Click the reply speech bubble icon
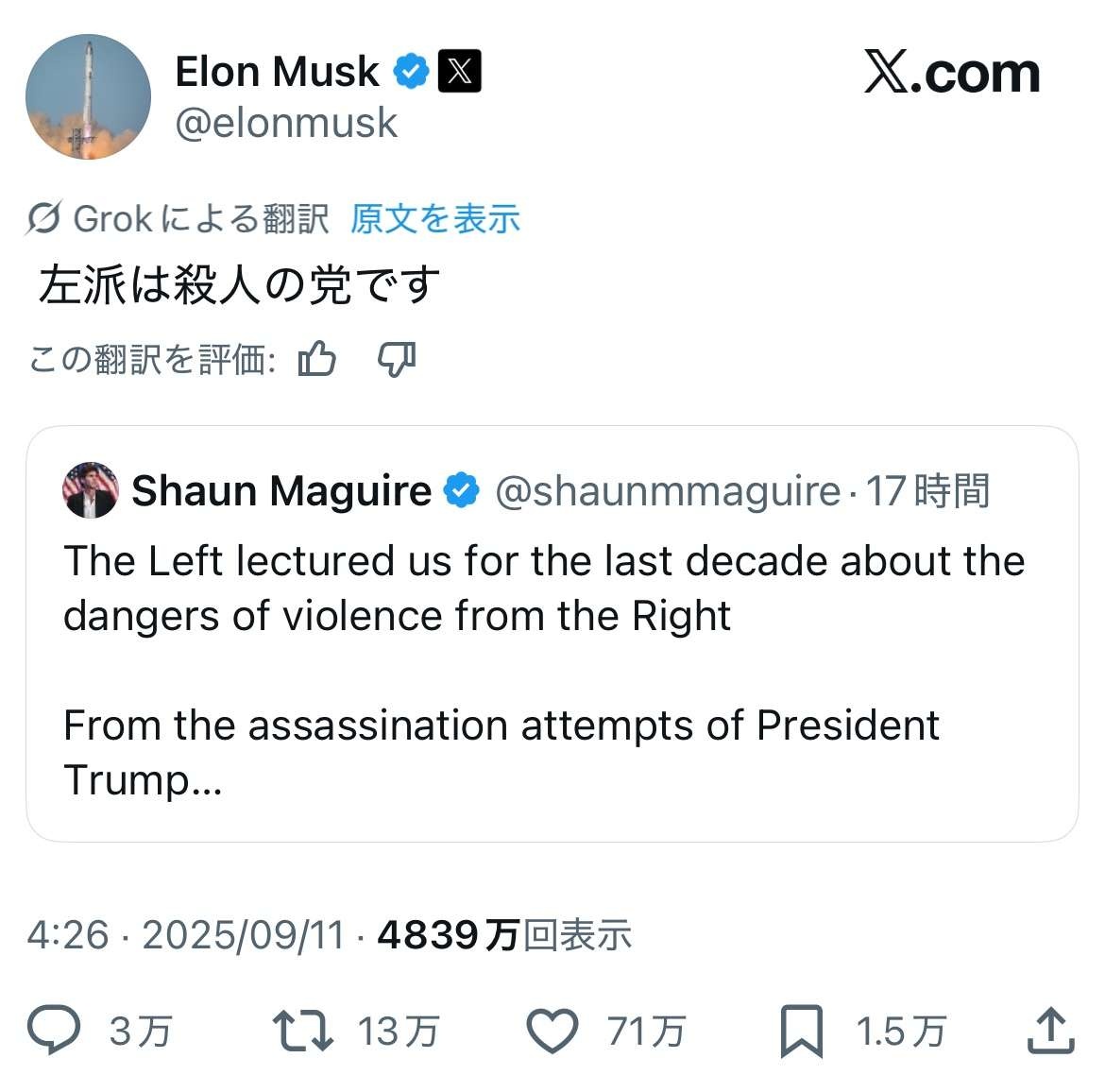This screenshot has width=1105, height=1092. [54, 1030]
